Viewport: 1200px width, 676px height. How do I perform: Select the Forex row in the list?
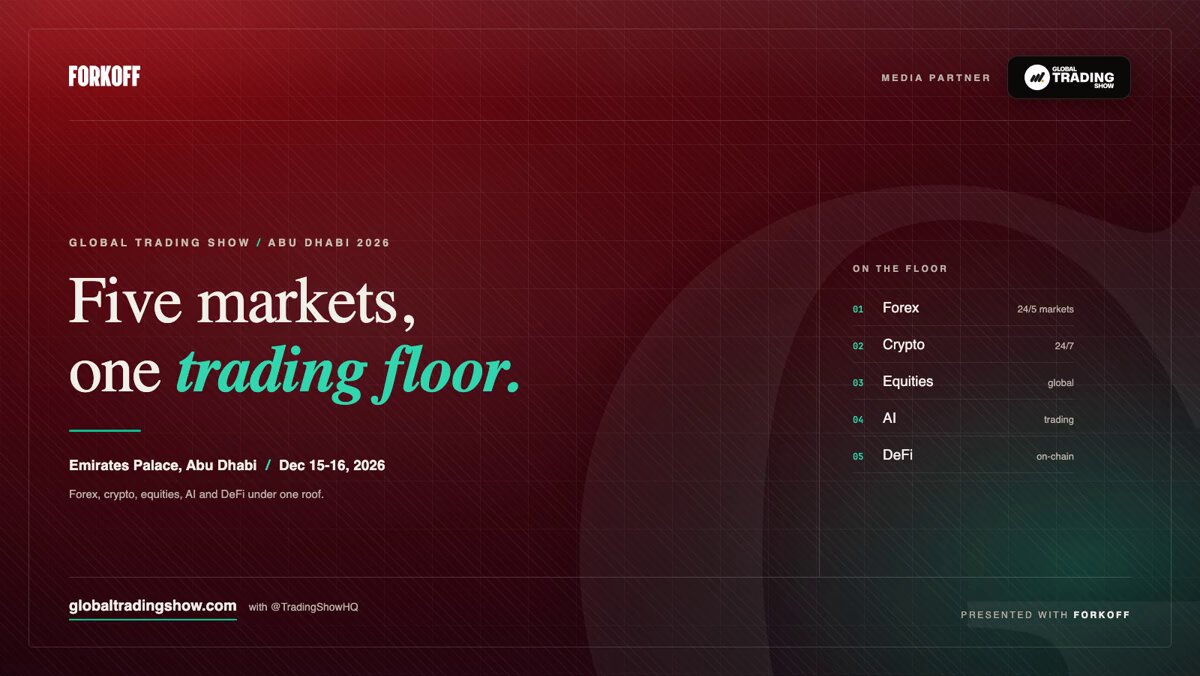(x=963, y=308)
